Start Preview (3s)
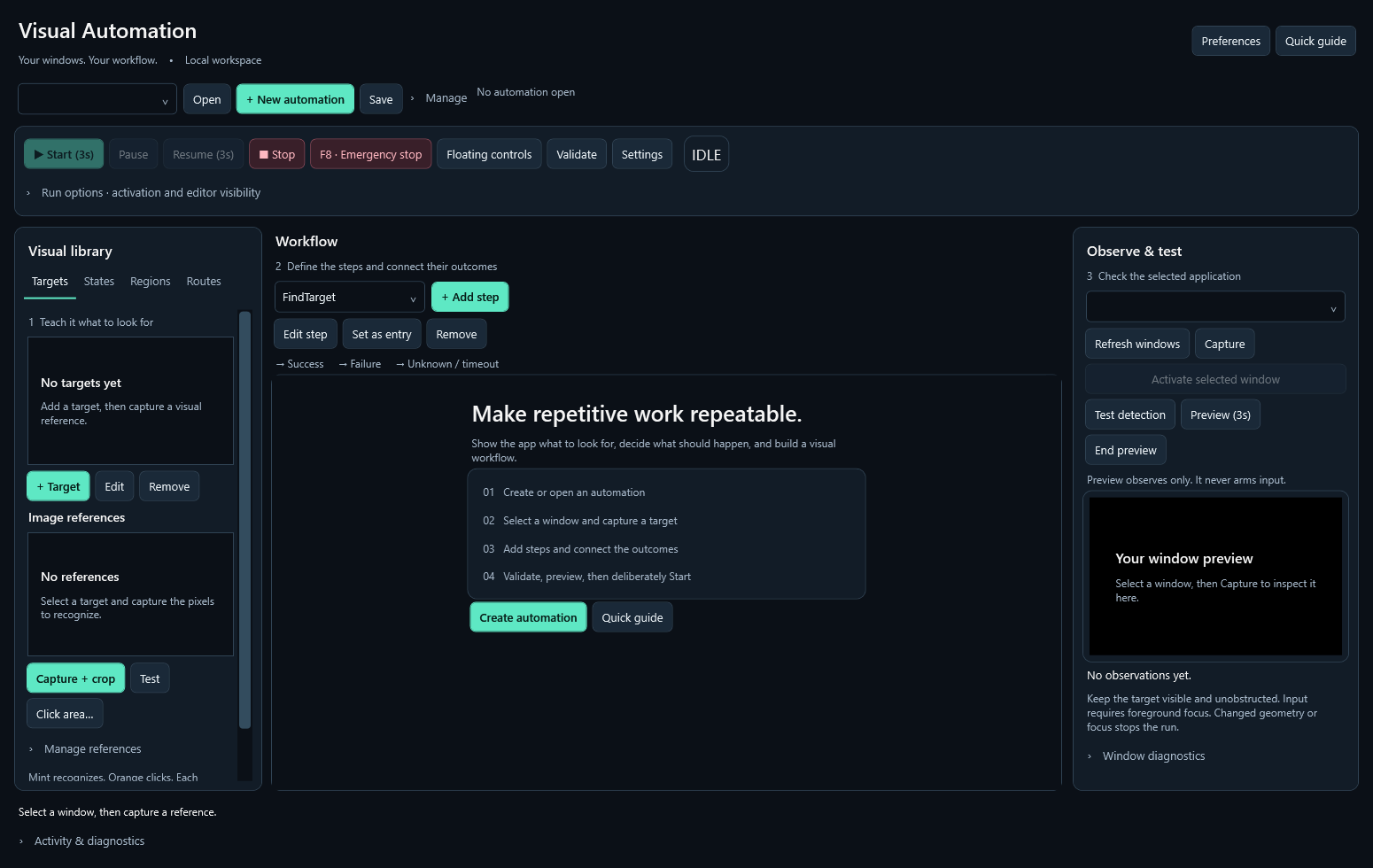 pos(1221,415)
